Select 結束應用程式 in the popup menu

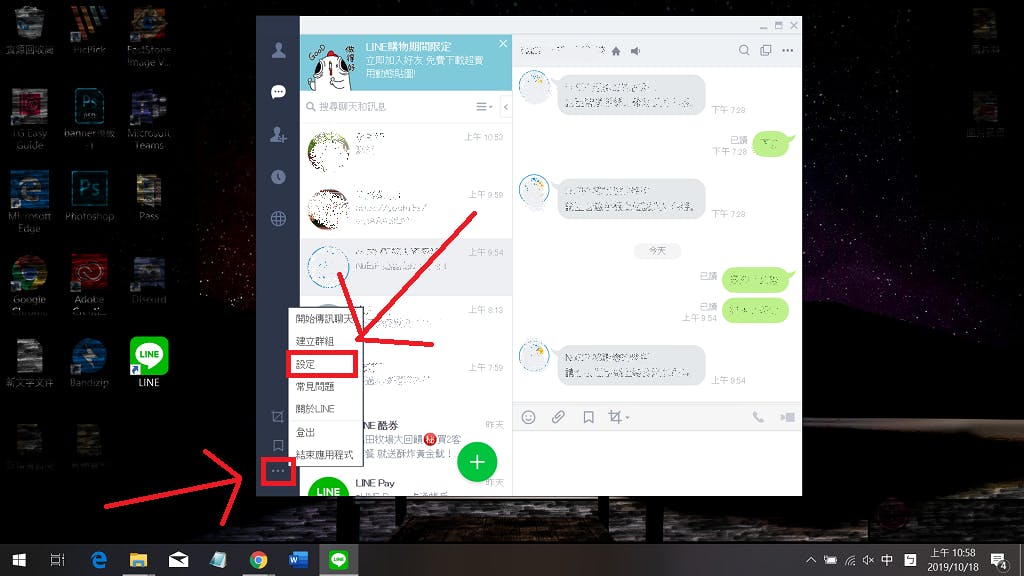(325, 455)
